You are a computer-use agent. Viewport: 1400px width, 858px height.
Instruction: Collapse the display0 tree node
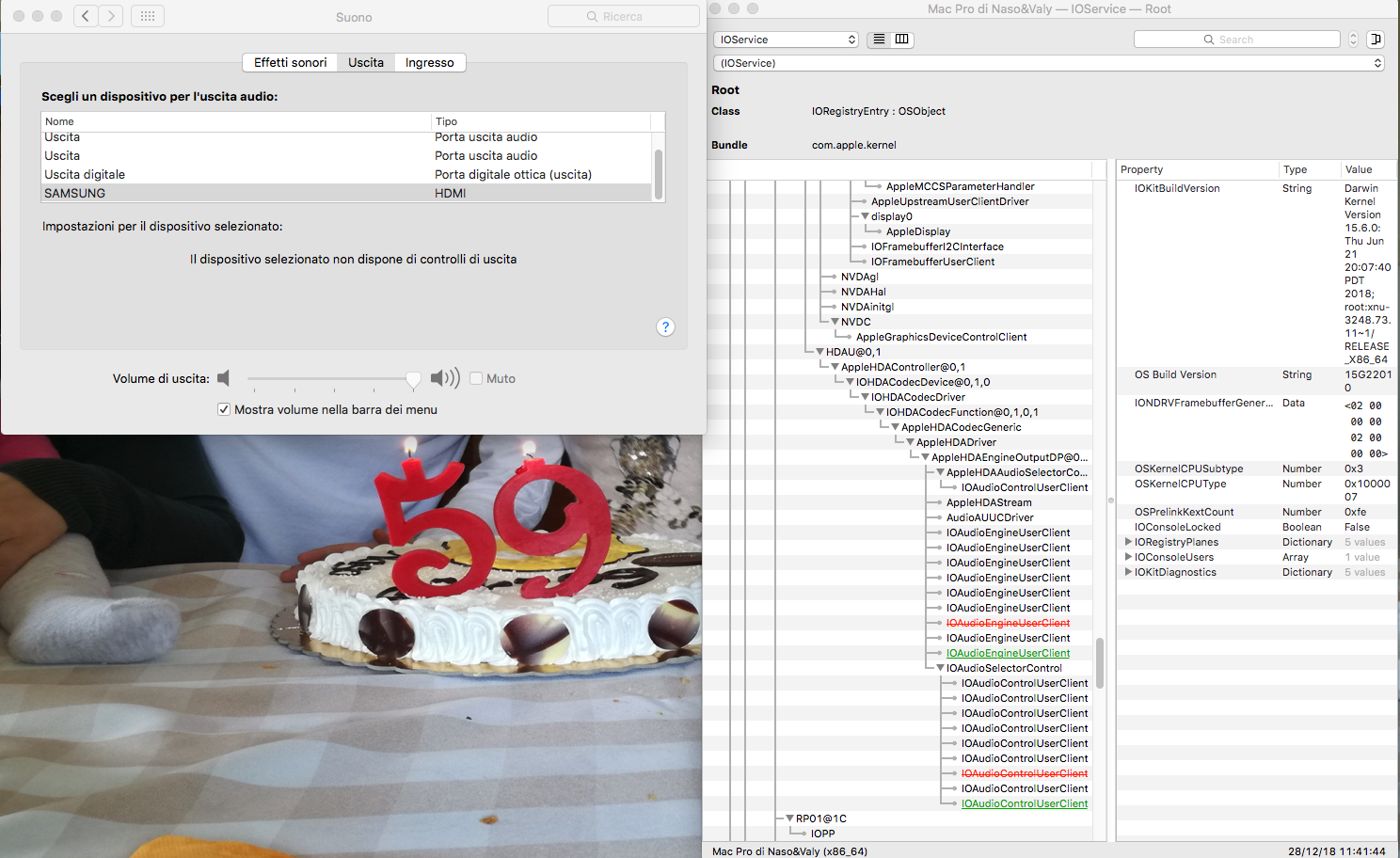(865, 216)
